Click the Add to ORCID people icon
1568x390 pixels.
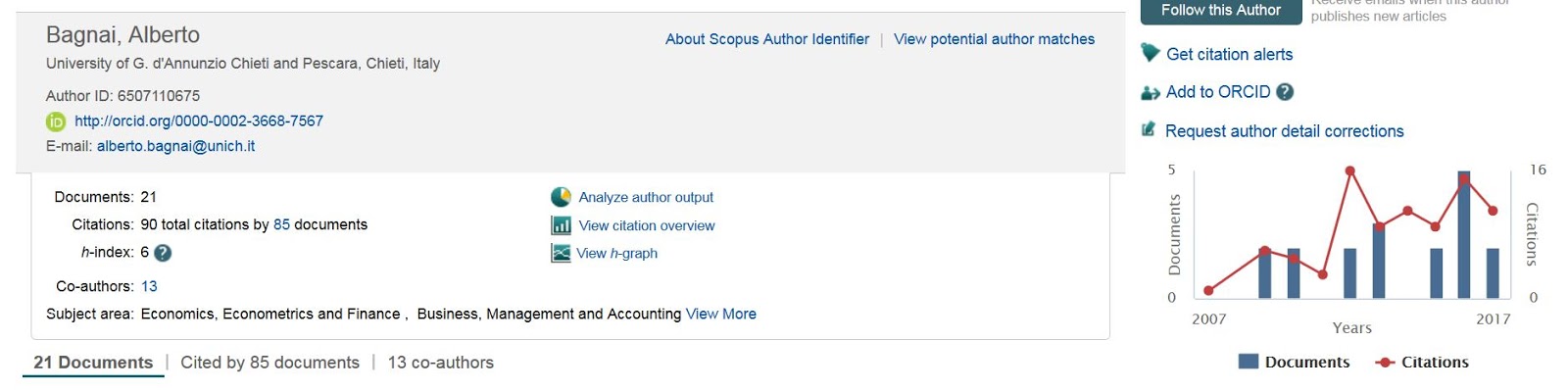[x=1151, y=92]
